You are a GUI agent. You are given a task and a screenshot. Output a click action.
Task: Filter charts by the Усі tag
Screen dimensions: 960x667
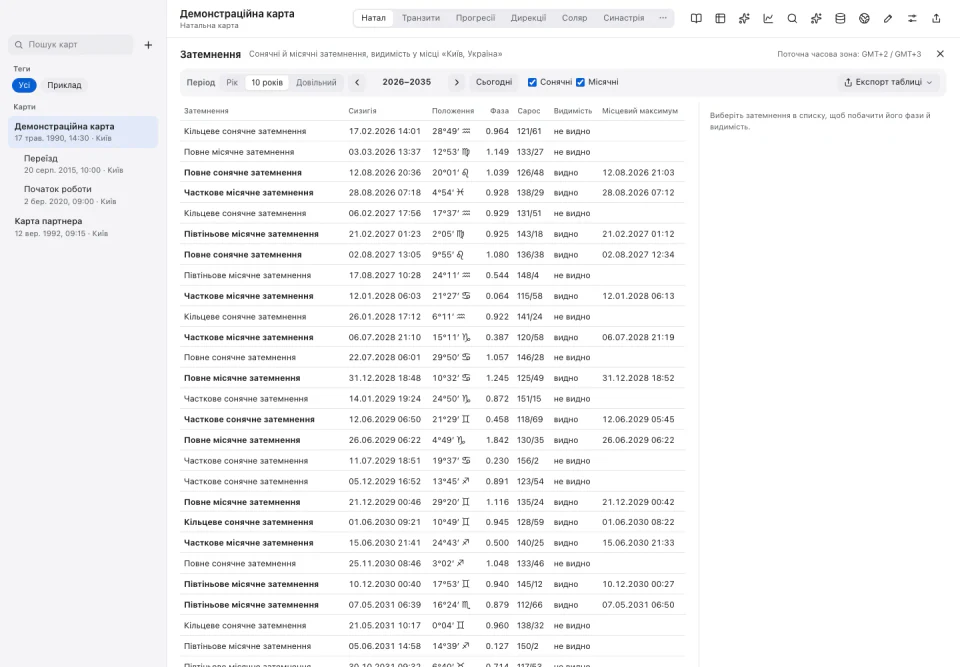pos(24,85)
